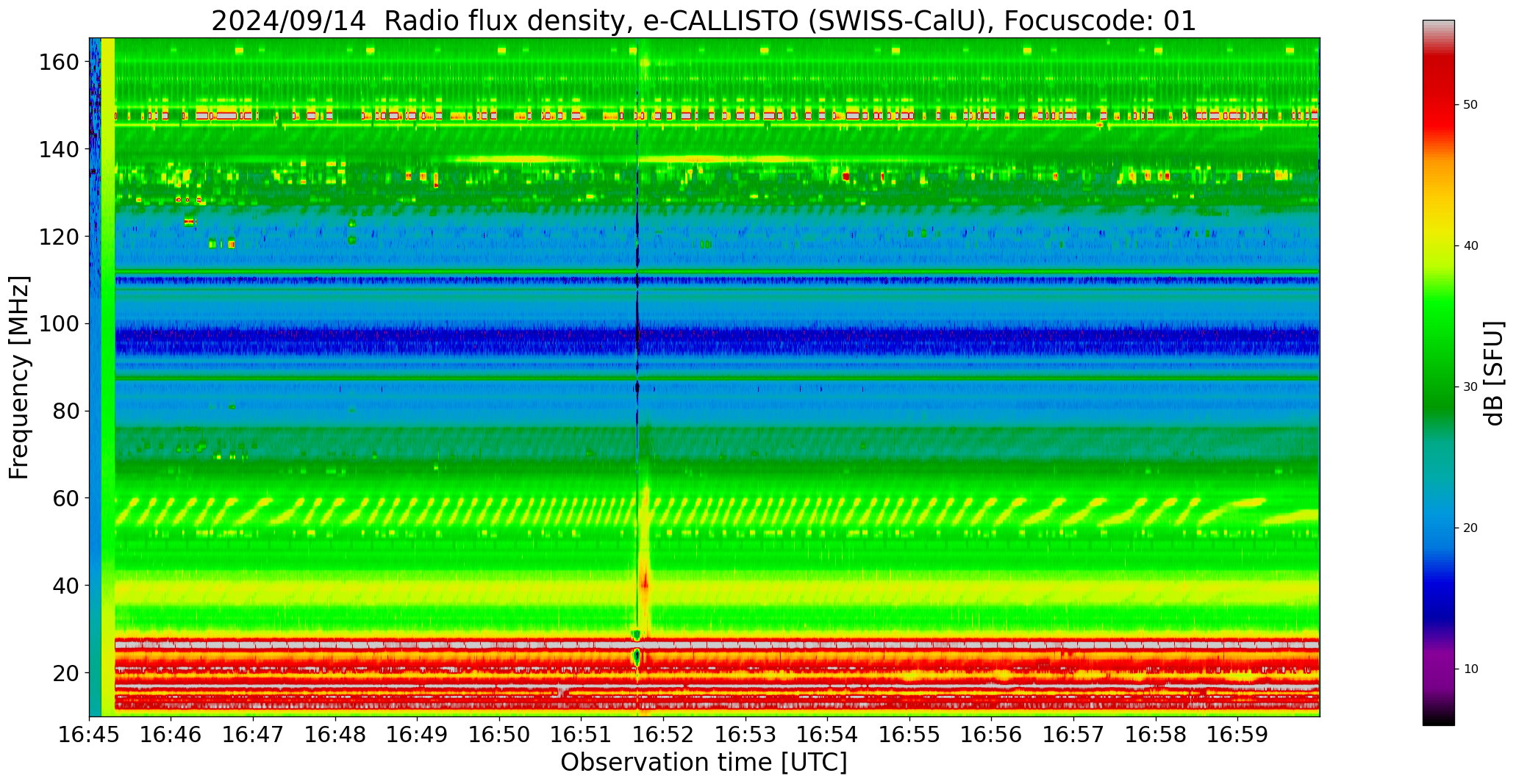Click the 160 frequency tick label

pos(58,62)
